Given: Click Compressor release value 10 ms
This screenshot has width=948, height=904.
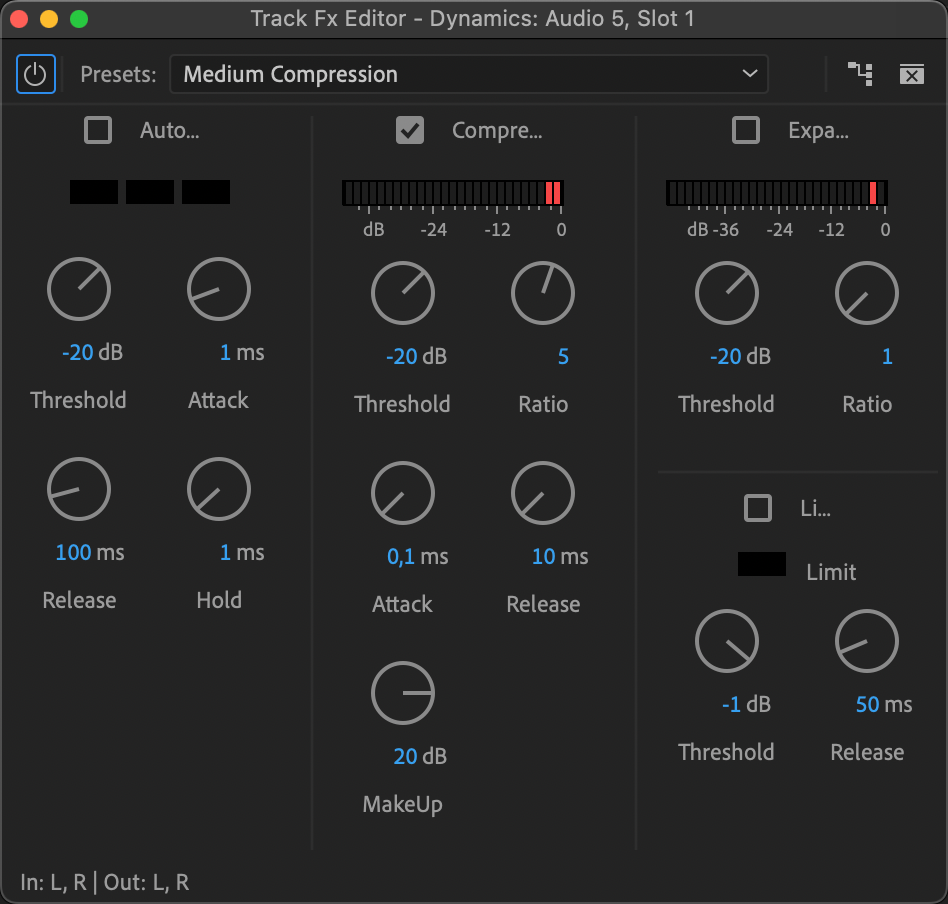Looking at the screenshot, I should [x=560, y=557].
